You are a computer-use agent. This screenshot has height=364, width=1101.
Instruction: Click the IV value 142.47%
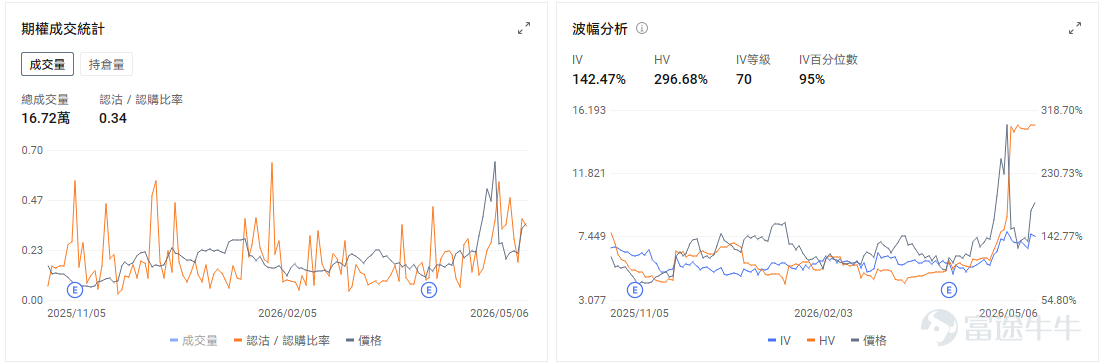pyautogui.click(x=599, y=79)
